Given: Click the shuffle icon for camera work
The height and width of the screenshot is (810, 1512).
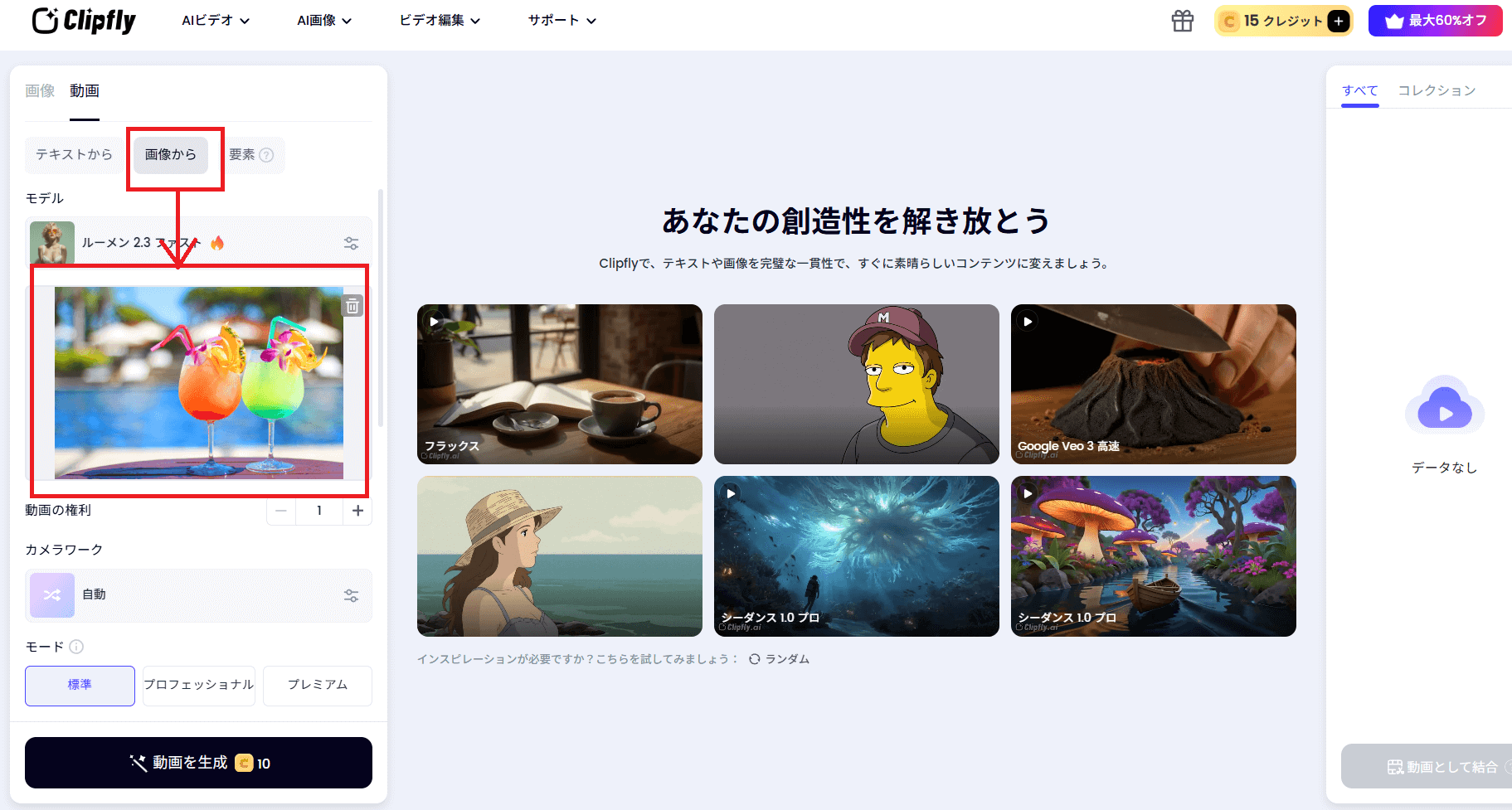Looking at the screenshot, I should pyautogui.click(x=51, y=595).
